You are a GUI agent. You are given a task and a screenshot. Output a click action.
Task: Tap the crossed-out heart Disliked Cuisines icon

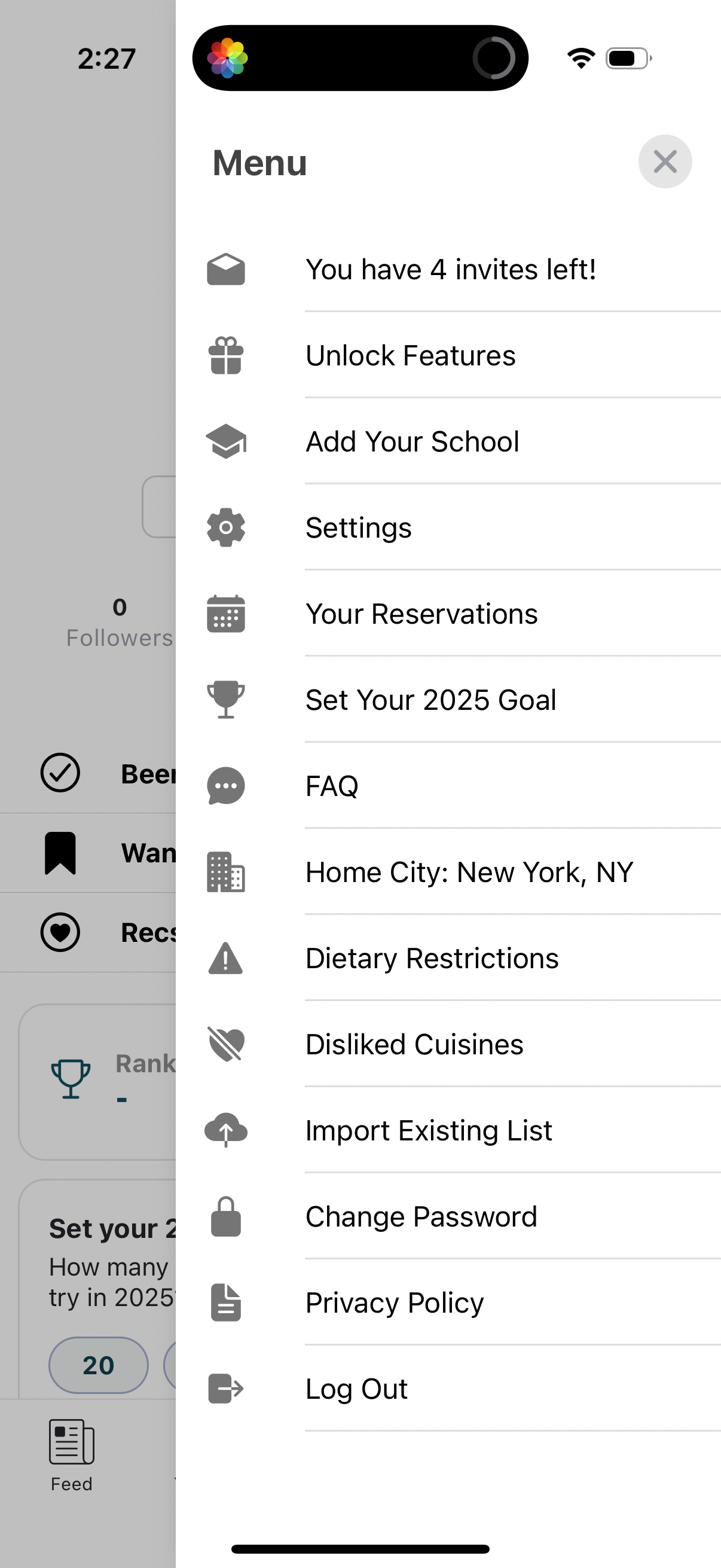point(226,1044)
